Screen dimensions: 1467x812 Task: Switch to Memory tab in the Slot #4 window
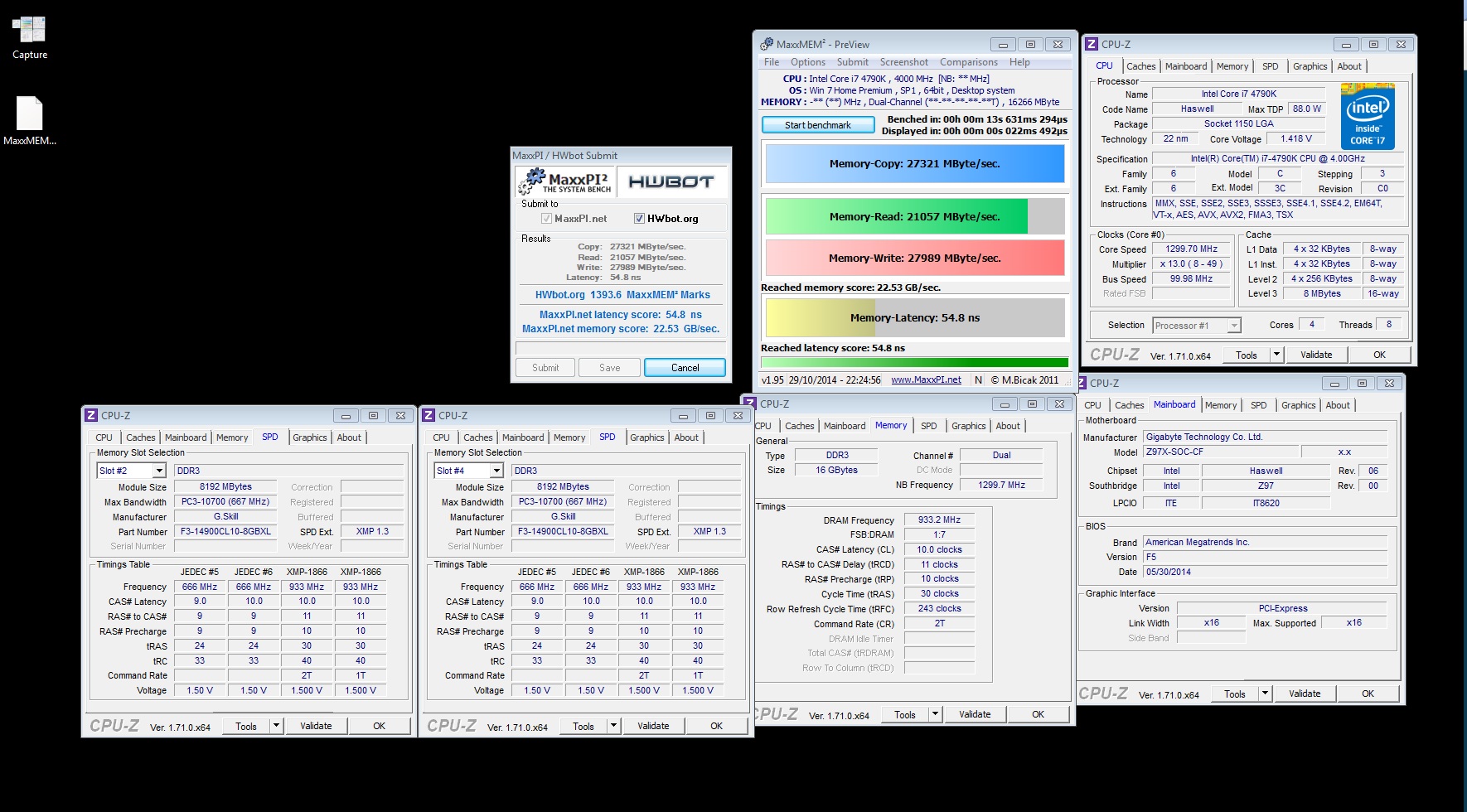pos(569,437)
